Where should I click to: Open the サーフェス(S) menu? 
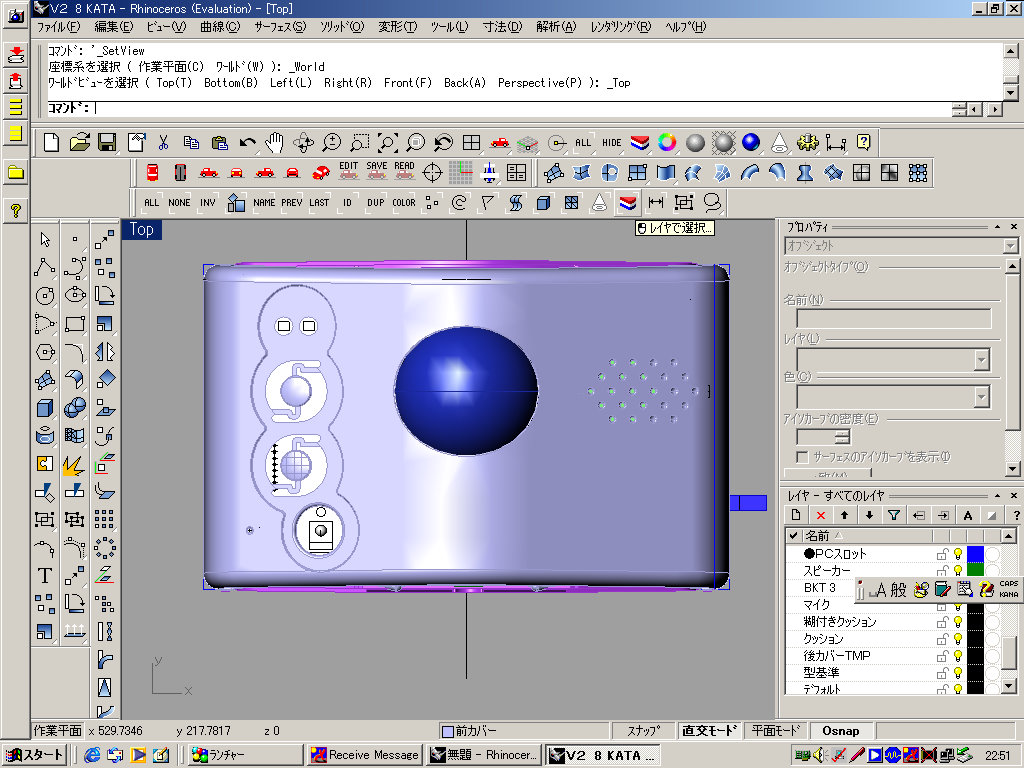pos(280,27)
